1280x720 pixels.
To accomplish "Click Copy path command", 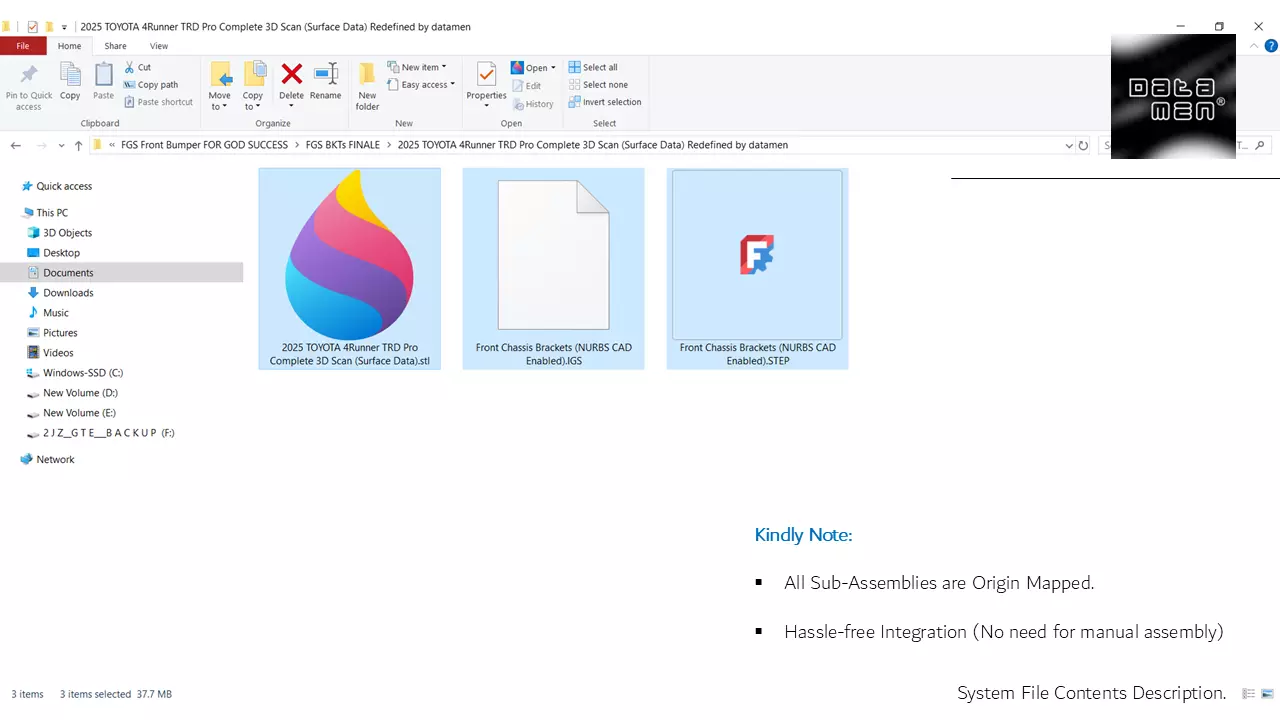I will click(151, 85).
